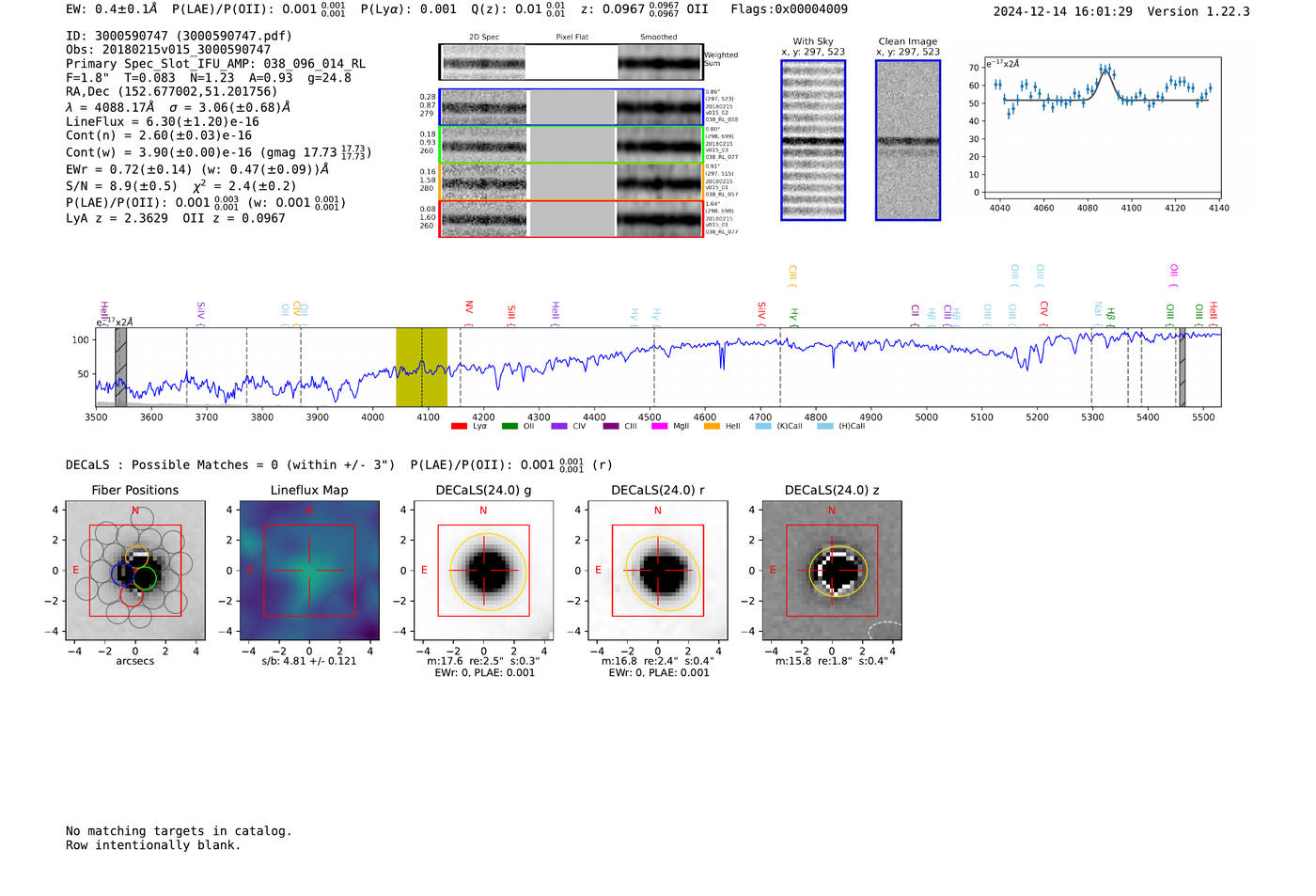Open the DECaLS(24.0) z cutout
The image size is (1316, 896).
click(832, 571)
